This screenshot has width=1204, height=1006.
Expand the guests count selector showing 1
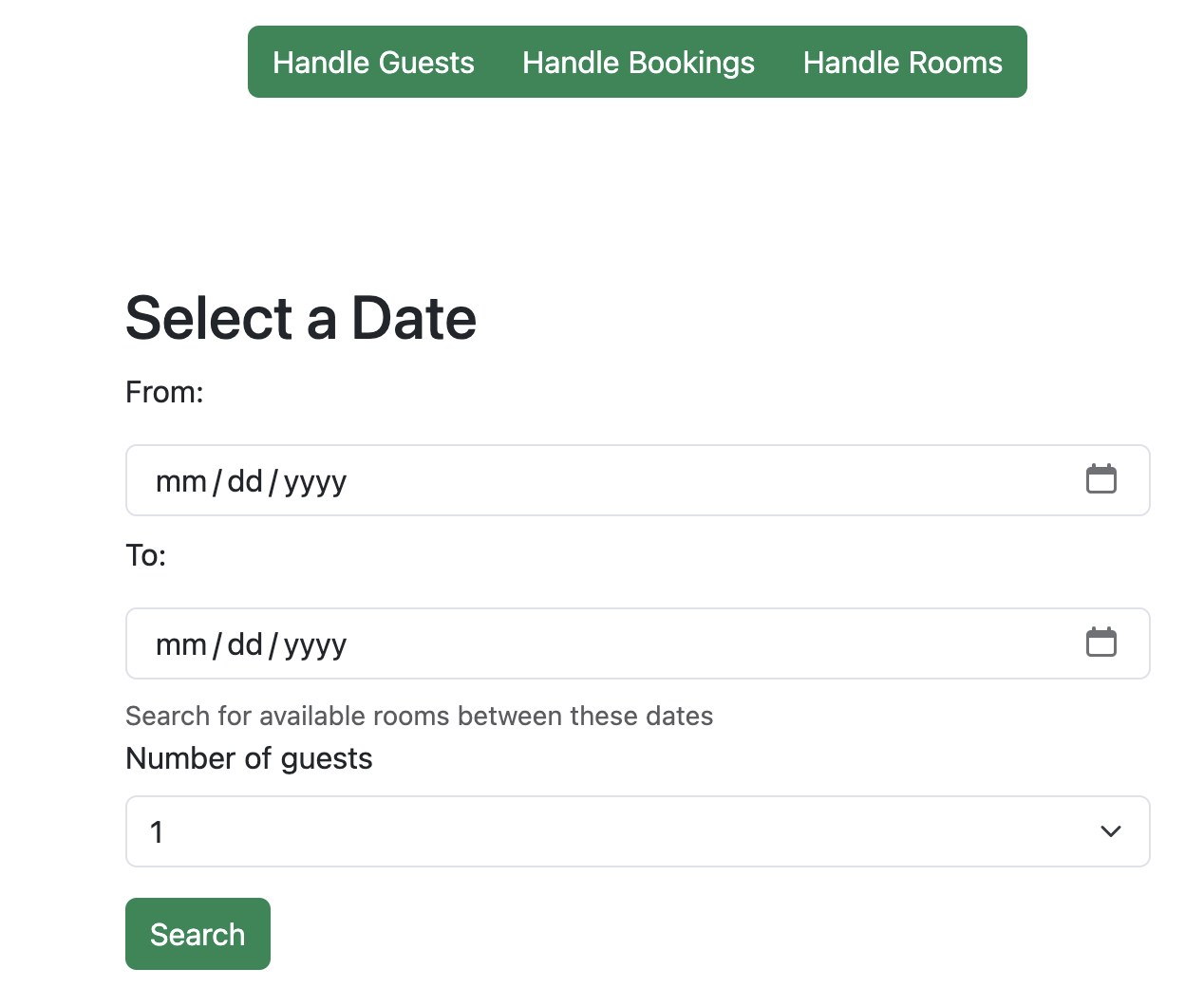pyautogui.click(x=637, y=831)
